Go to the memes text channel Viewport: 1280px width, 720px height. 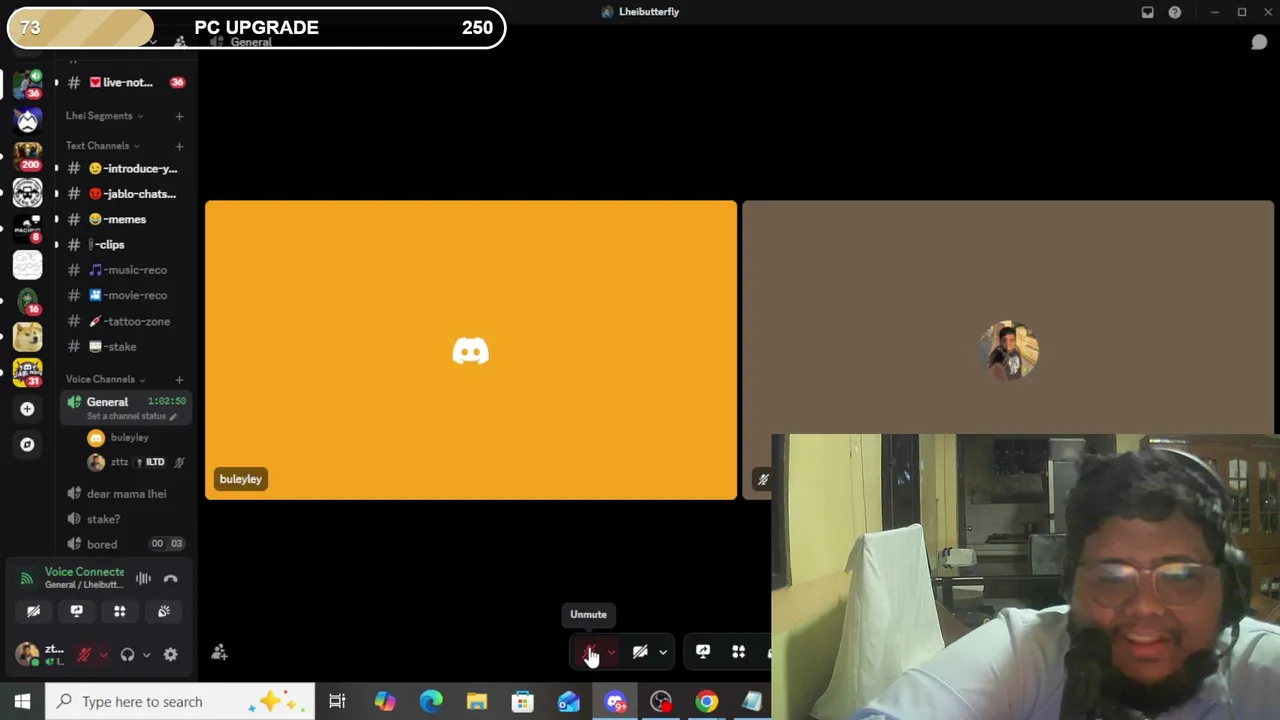point(127,219)
